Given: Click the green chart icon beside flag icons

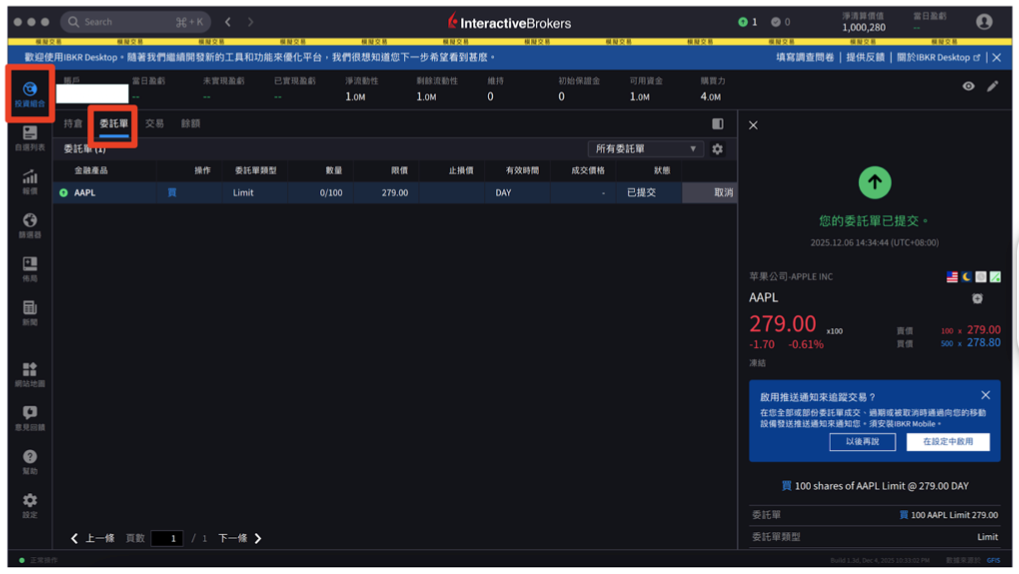Looking at the screenshot, I should [x=995, y=277].
